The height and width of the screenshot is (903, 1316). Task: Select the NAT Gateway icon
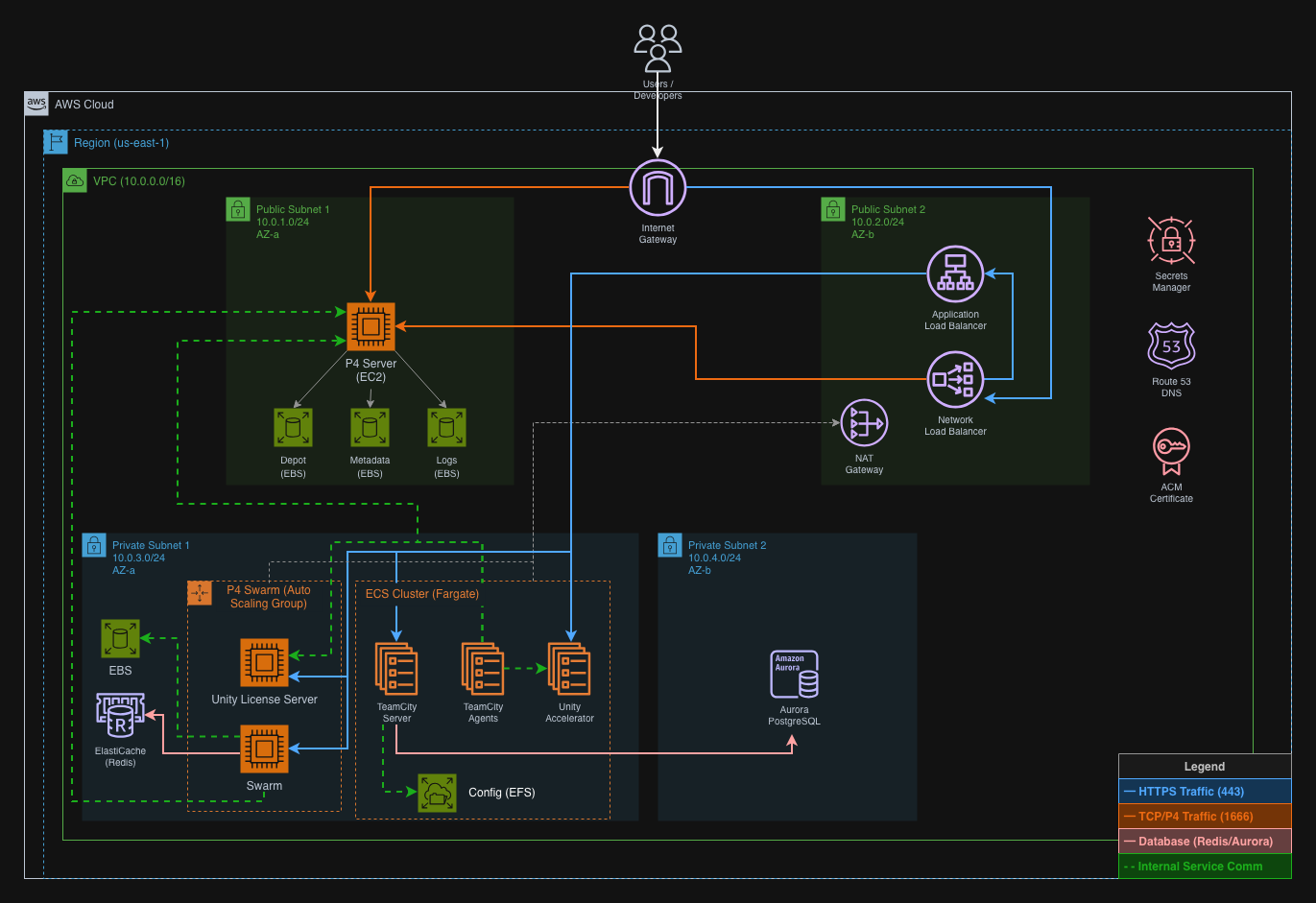click(x=864, y=423)
